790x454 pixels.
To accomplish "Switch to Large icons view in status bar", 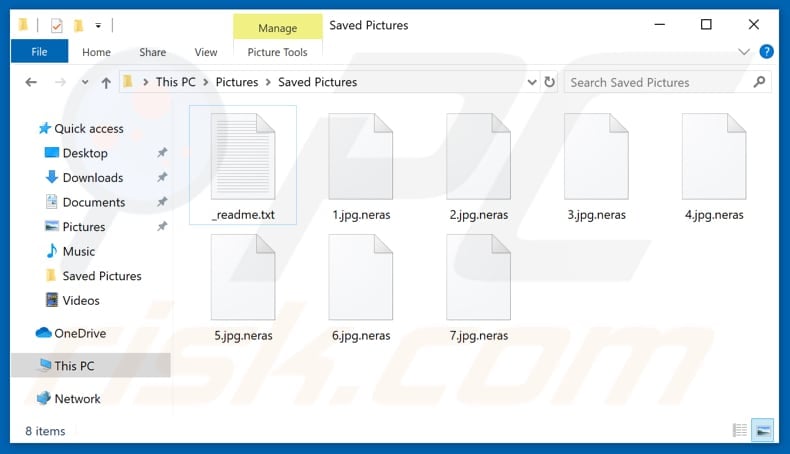I will click(762, 430).
